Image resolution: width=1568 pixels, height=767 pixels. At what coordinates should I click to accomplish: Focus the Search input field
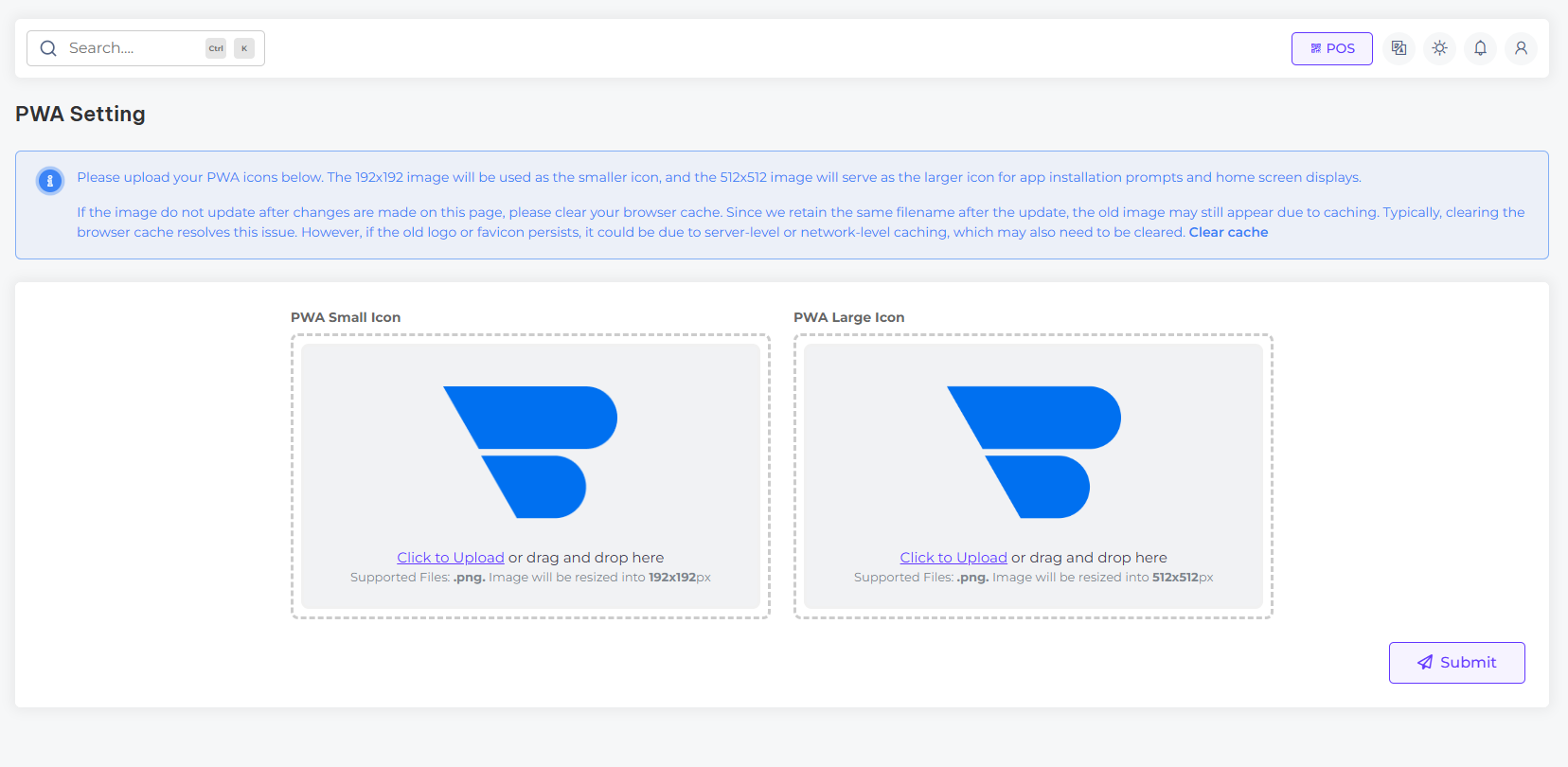pyautogui.click(x=133, y=48)
